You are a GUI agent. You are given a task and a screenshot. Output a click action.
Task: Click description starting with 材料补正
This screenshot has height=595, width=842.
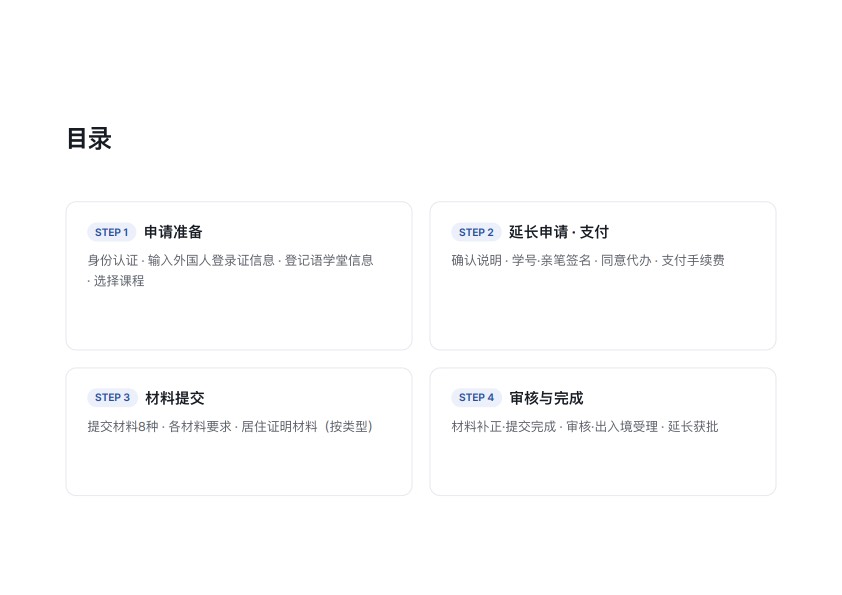(x=585, y=426)
